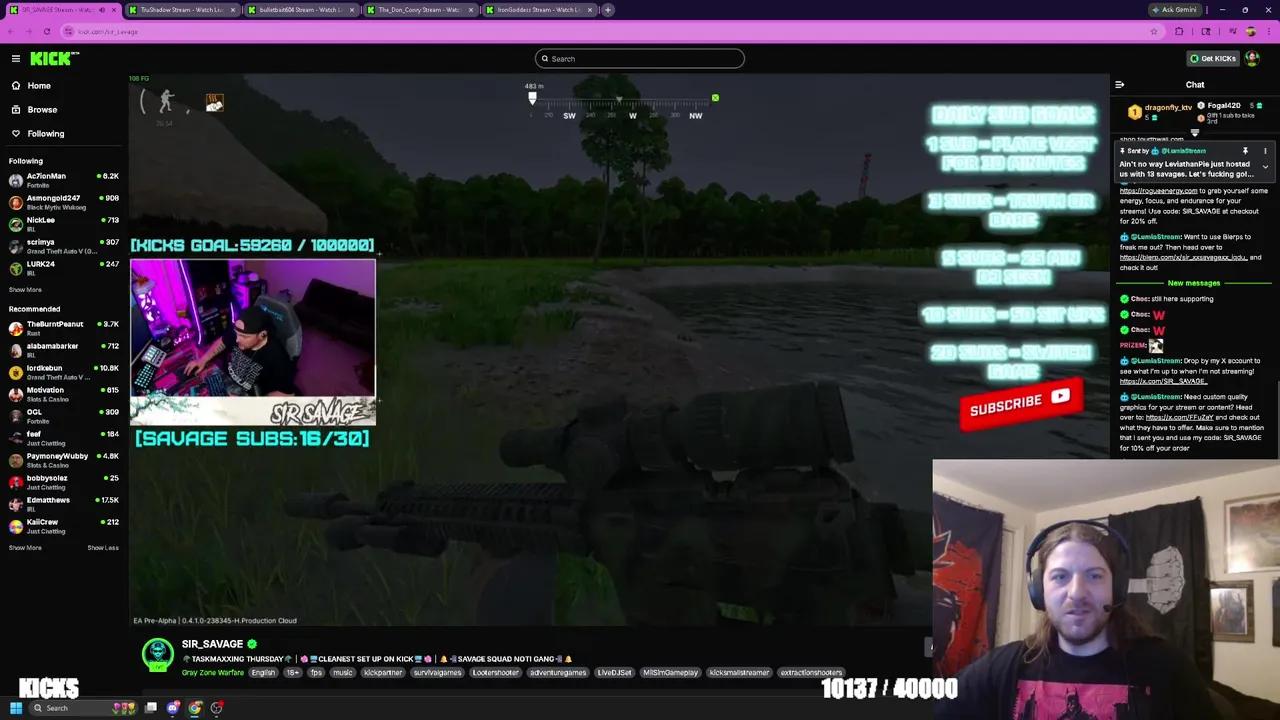Open Discord from the taskbar
The image size is (1280, 720).
point(173,708)
